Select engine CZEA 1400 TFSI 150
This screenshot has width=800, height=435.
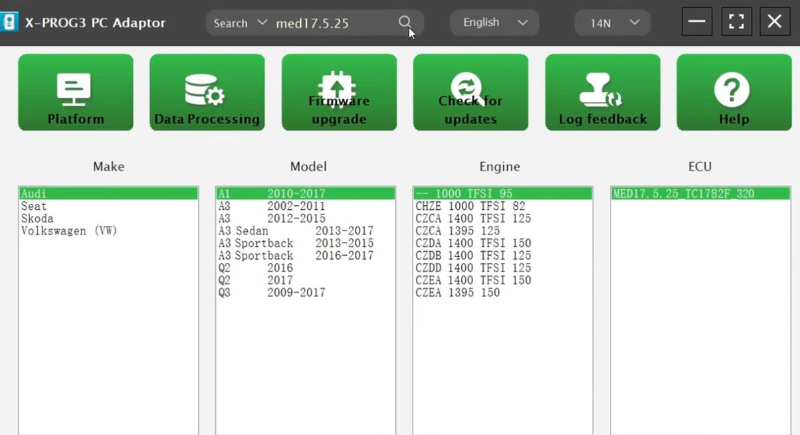[x=503, y=280]
